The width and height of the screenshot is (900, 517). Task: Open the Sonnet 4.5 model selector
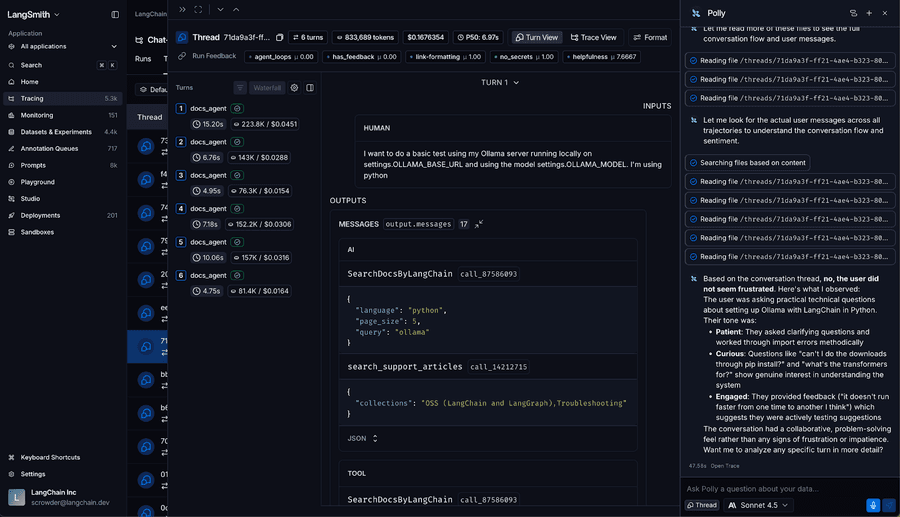click(758, 505)
